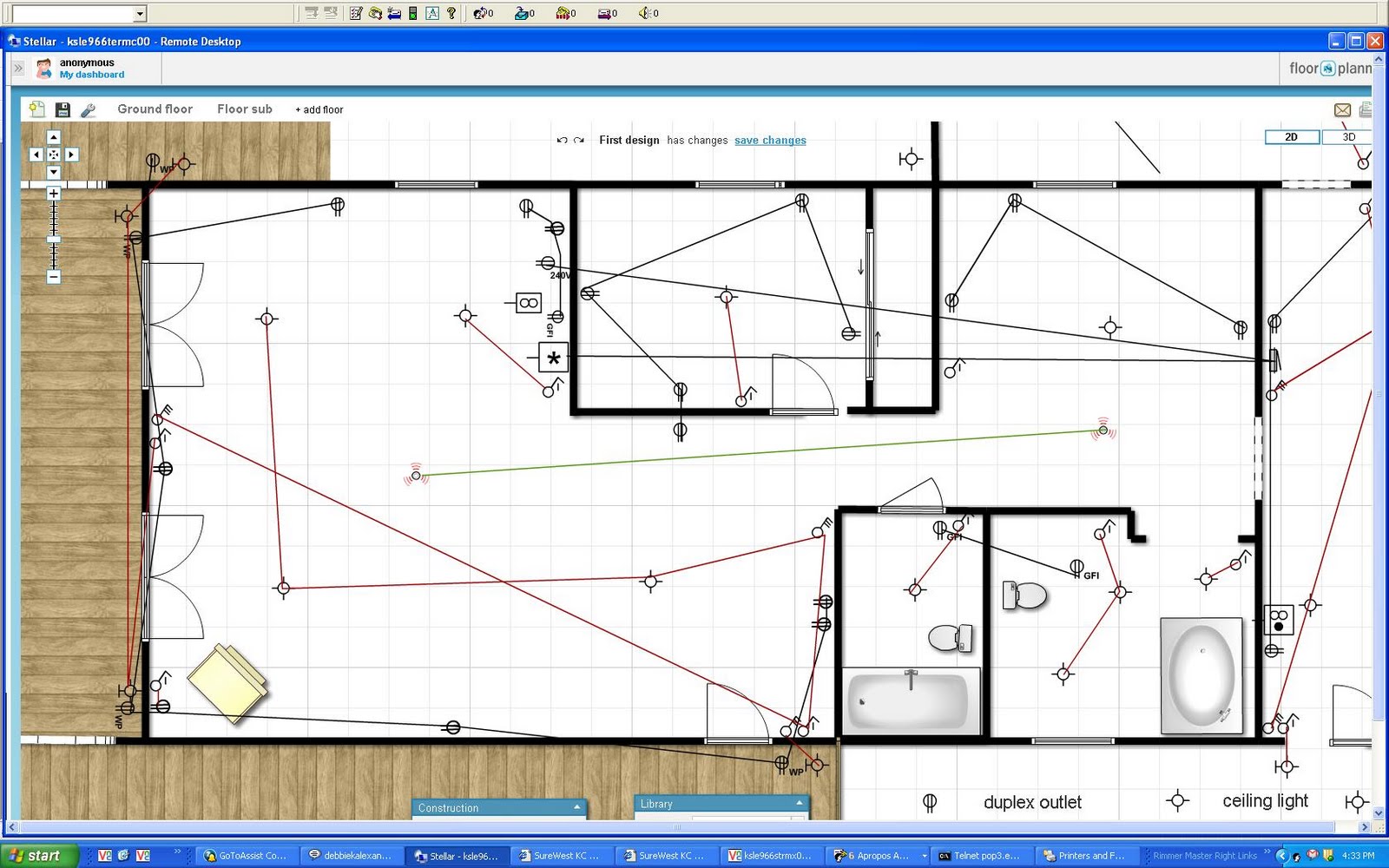Click the save changes link
This screenshot has width=1389, height=868.
click(769, 140)
